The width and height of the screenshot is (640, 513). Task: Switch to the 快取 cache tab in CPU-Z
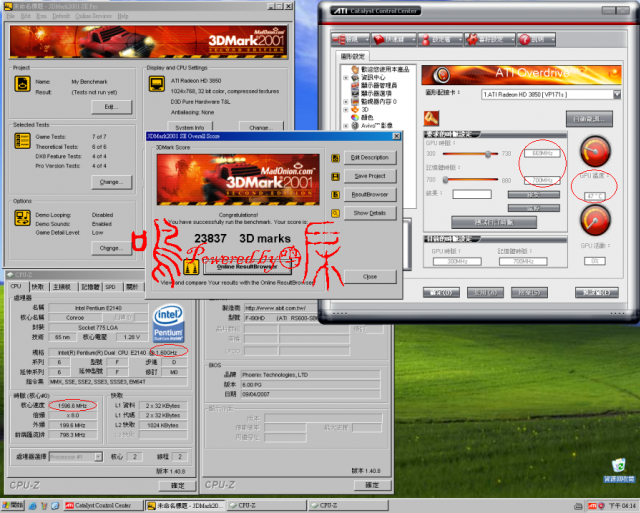coord(38,287)
